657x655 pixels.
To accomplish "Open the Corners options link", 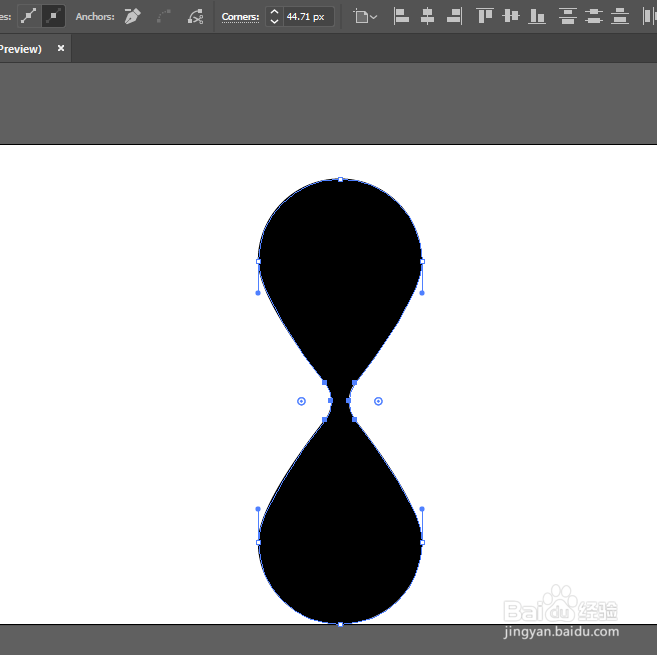I will [x=240, y=17].
